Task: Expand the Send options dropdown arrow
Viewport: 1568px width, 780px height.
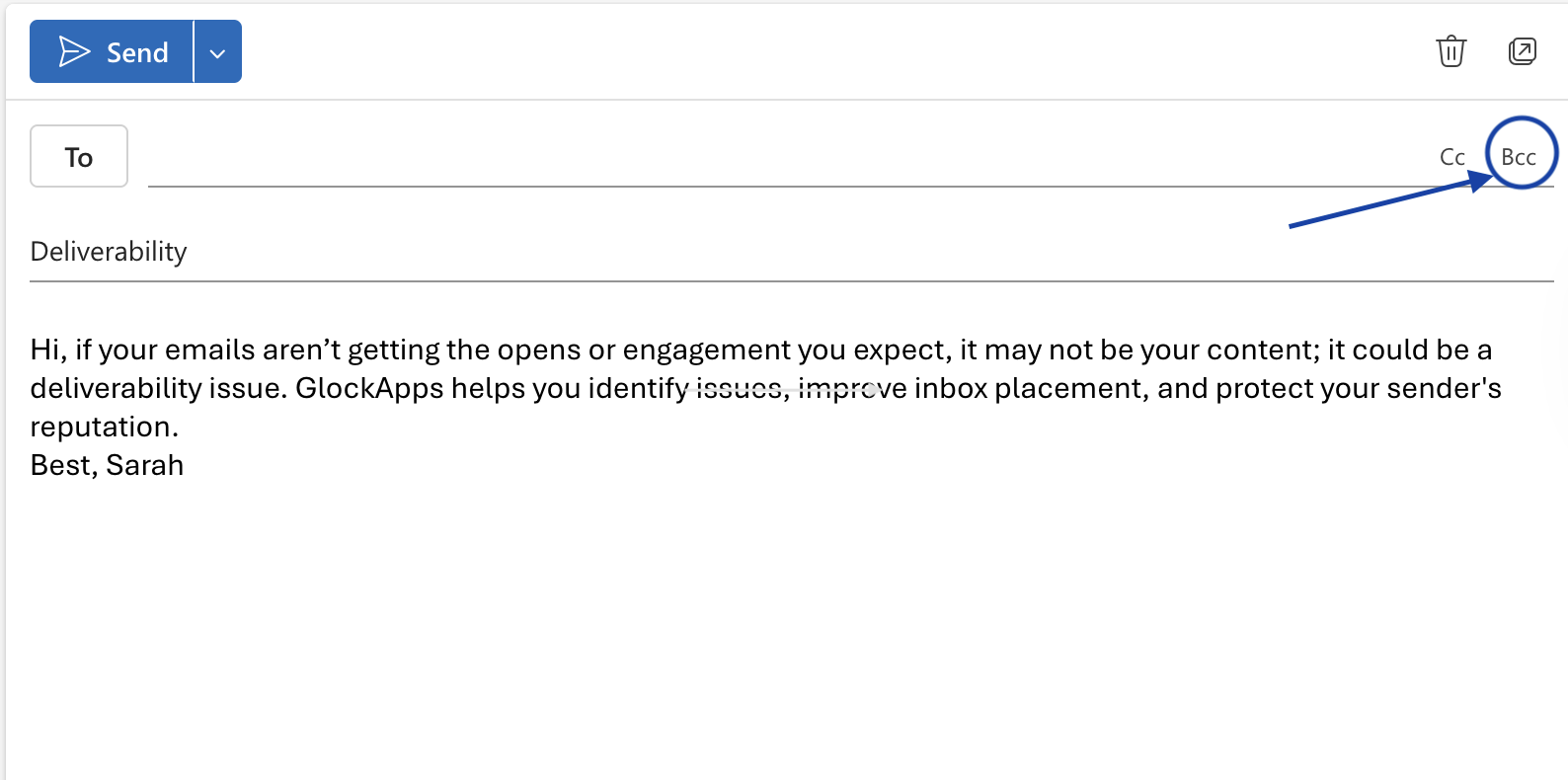Action: (x=218, y=52)
